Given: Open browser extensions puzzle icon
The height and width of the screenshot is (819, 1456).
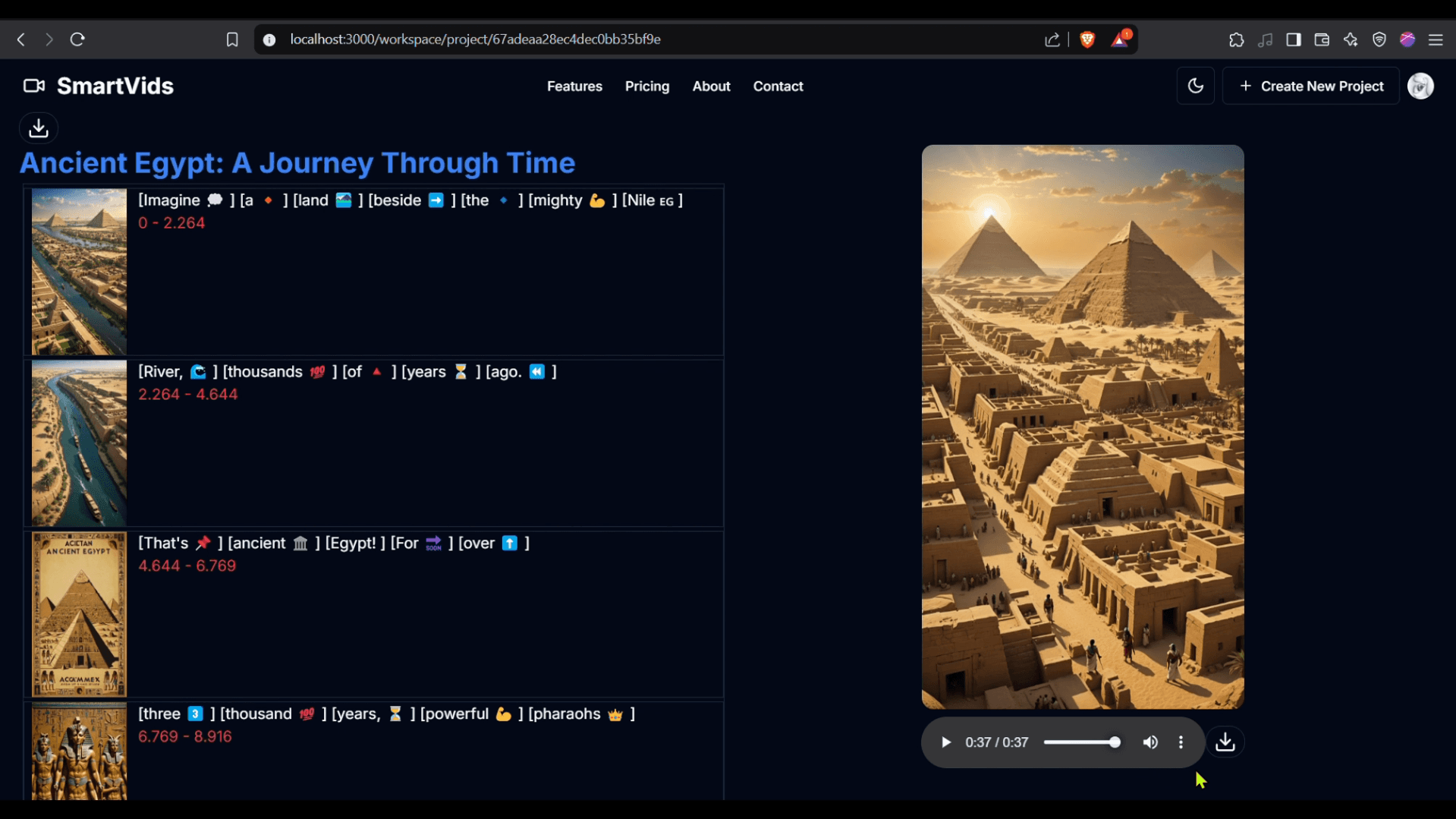Looking at the screenshot, I should [1237, 39].
